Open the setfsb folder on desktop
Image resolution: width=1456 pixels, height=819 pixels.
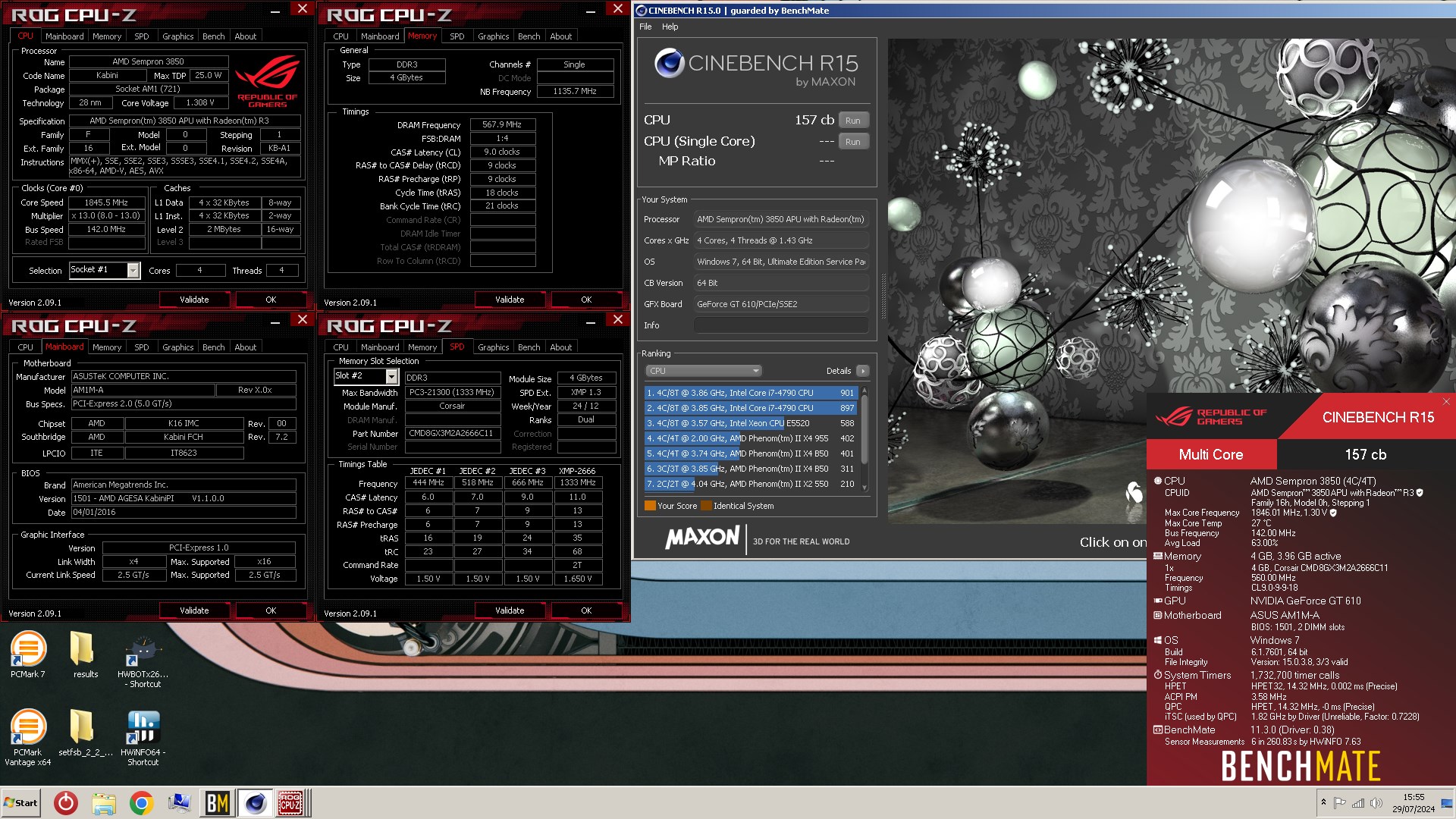coord(85,733)
